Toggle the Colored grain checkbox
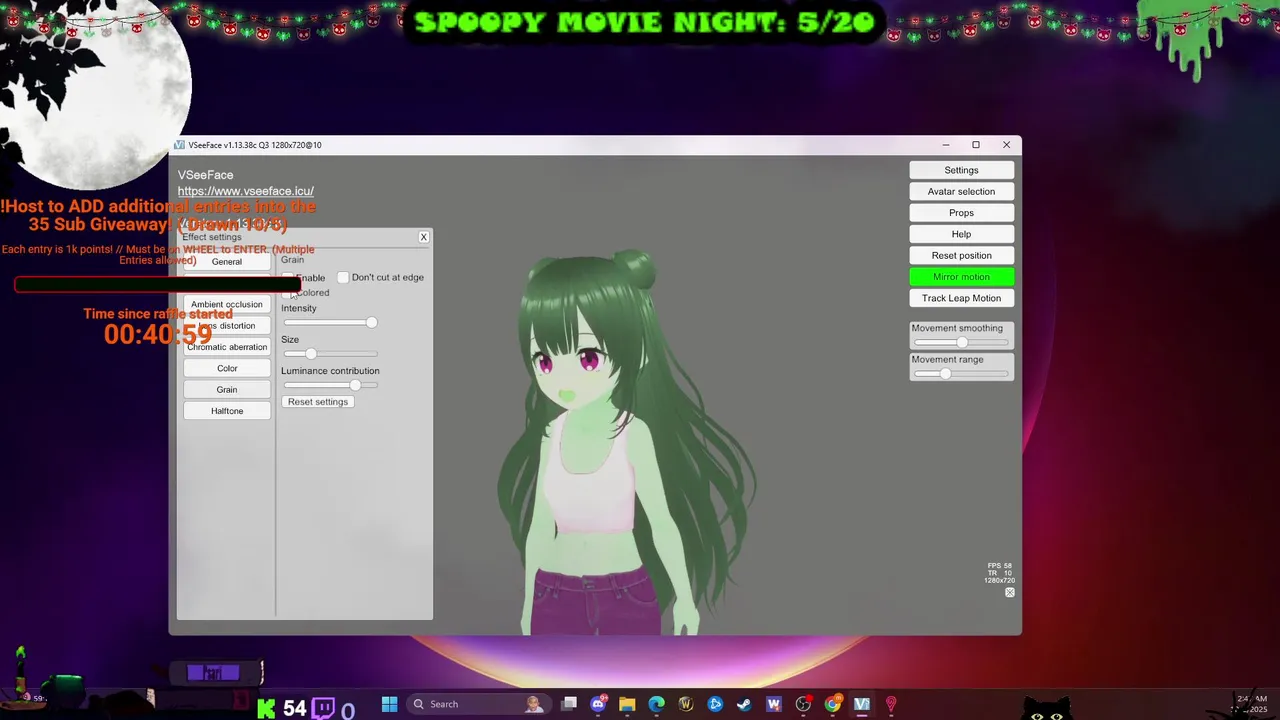 [x=288, y=293]
